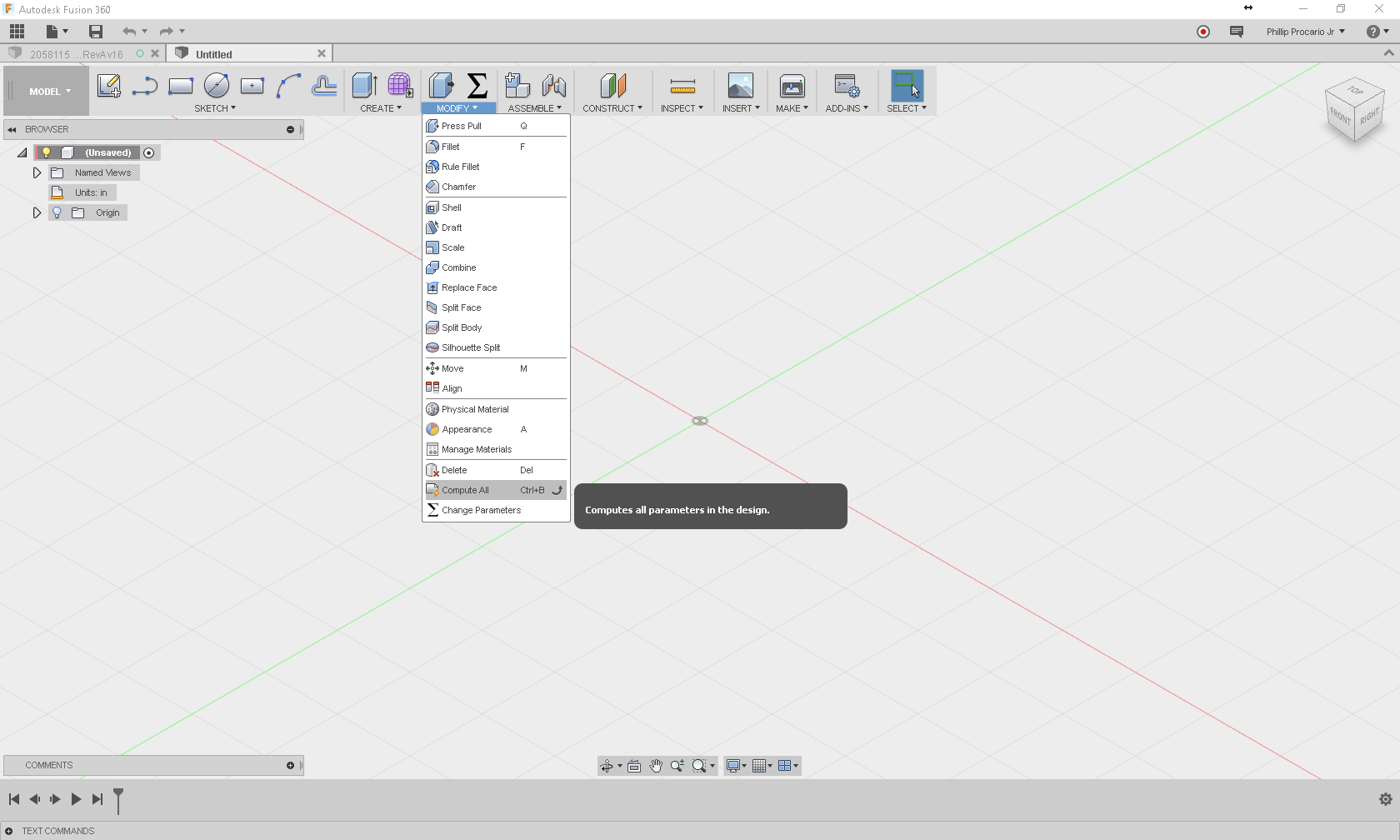Open the CONSTRUCT dropdown menu
Viewport: 1400px width, 840px height.
[612, 108]
